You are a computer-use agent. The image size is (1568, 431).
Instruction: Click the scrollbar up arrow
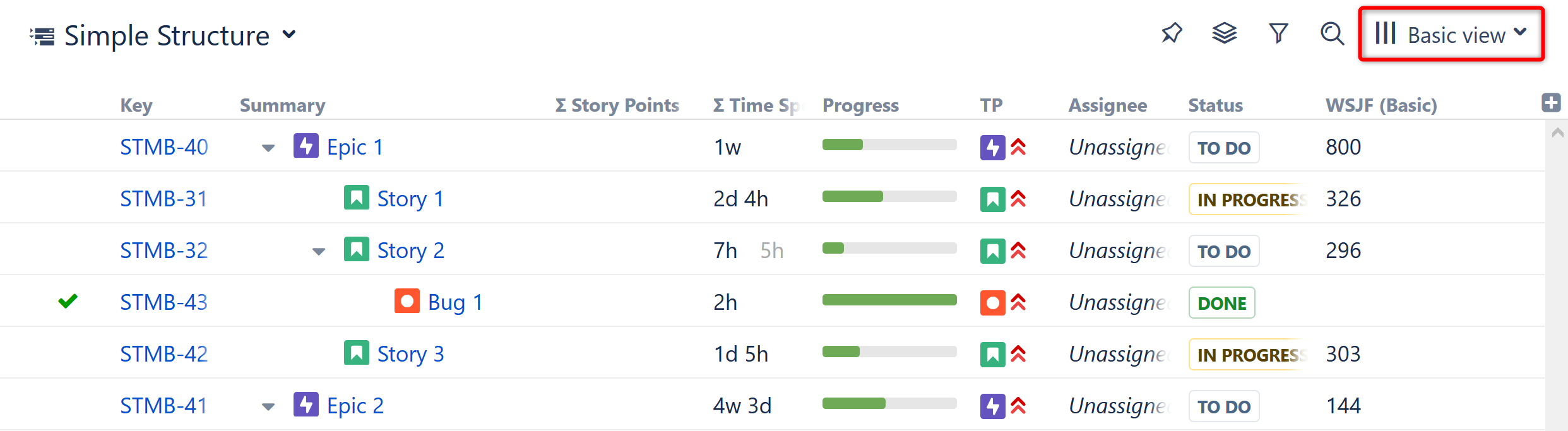point(1557,133)
